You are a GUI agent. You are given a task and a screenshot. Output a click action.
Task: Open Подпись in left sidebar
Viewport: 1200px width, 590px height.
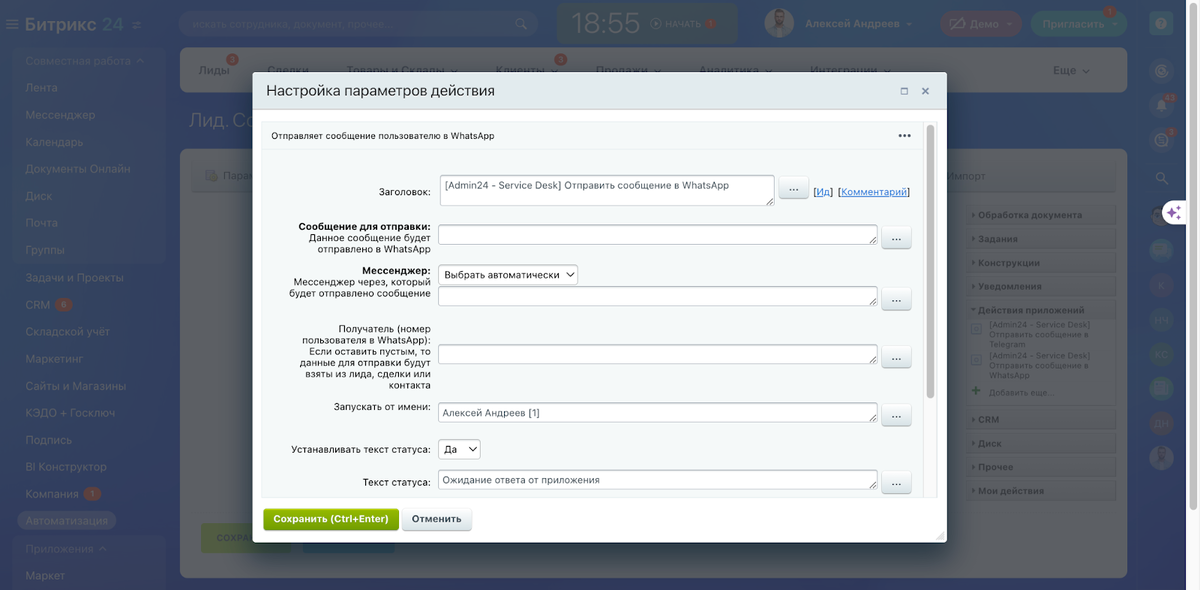(49, 440)
